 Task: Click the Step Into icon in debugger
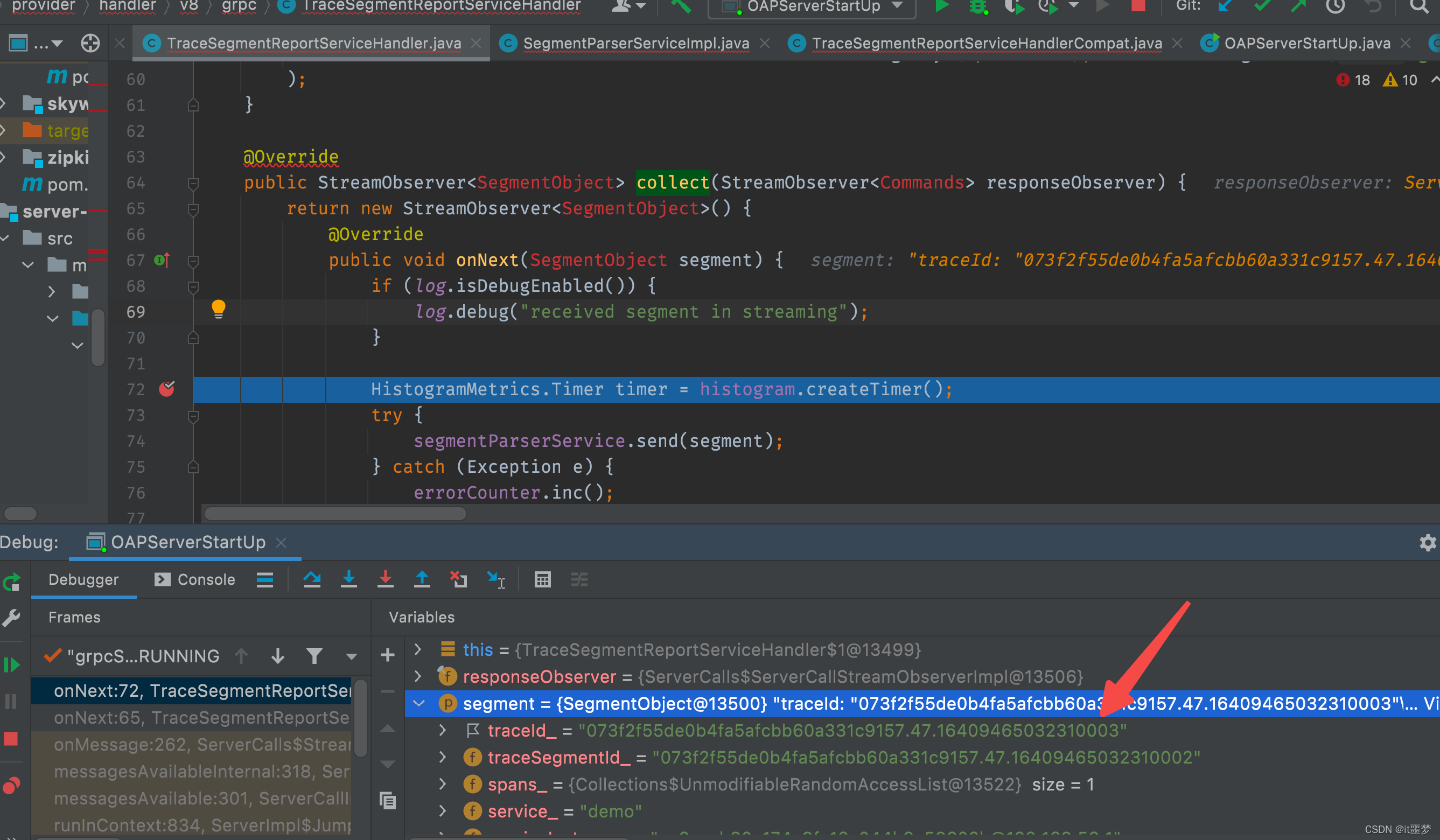click(x=349, y=580)
